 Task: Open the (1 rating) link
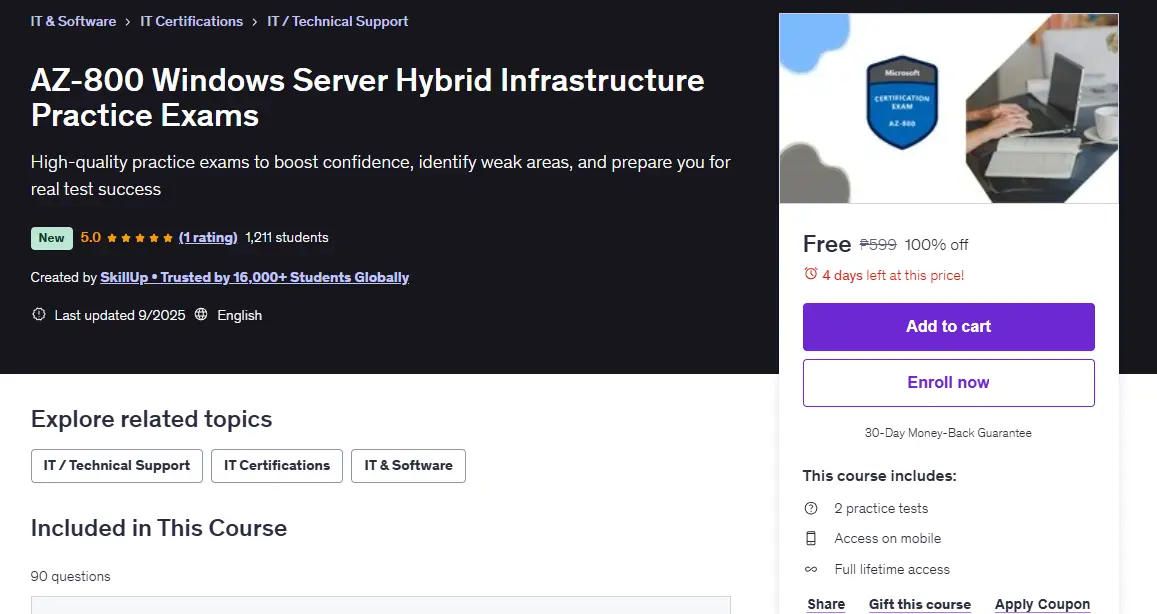pyautogui.click(x=208, y=238)
